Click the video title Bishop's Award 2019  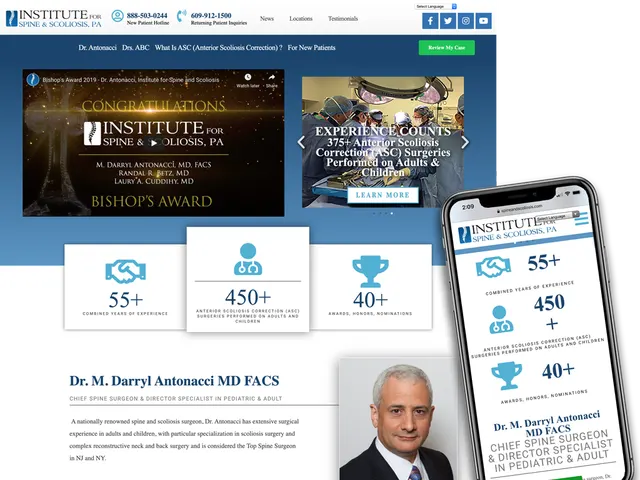pos(131,80)
